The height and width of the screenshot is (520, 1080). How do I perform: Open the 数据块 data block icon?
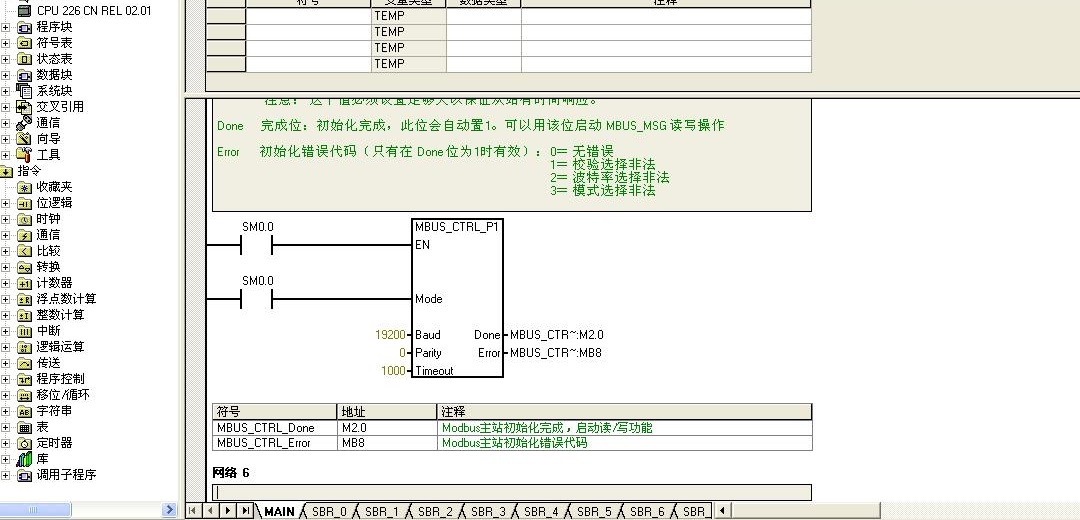(x=24, y=74)
